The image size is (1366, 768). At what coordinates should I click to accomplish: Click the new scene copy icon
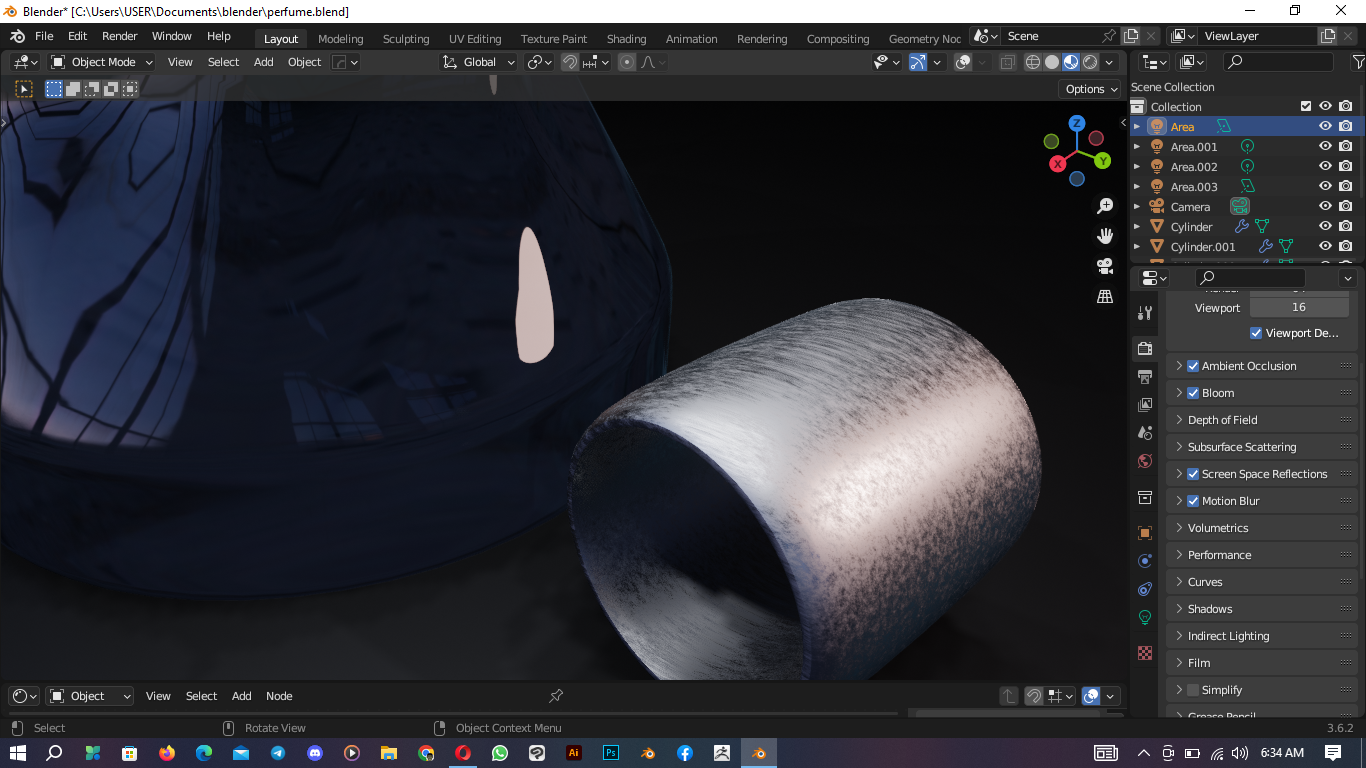1131,36
